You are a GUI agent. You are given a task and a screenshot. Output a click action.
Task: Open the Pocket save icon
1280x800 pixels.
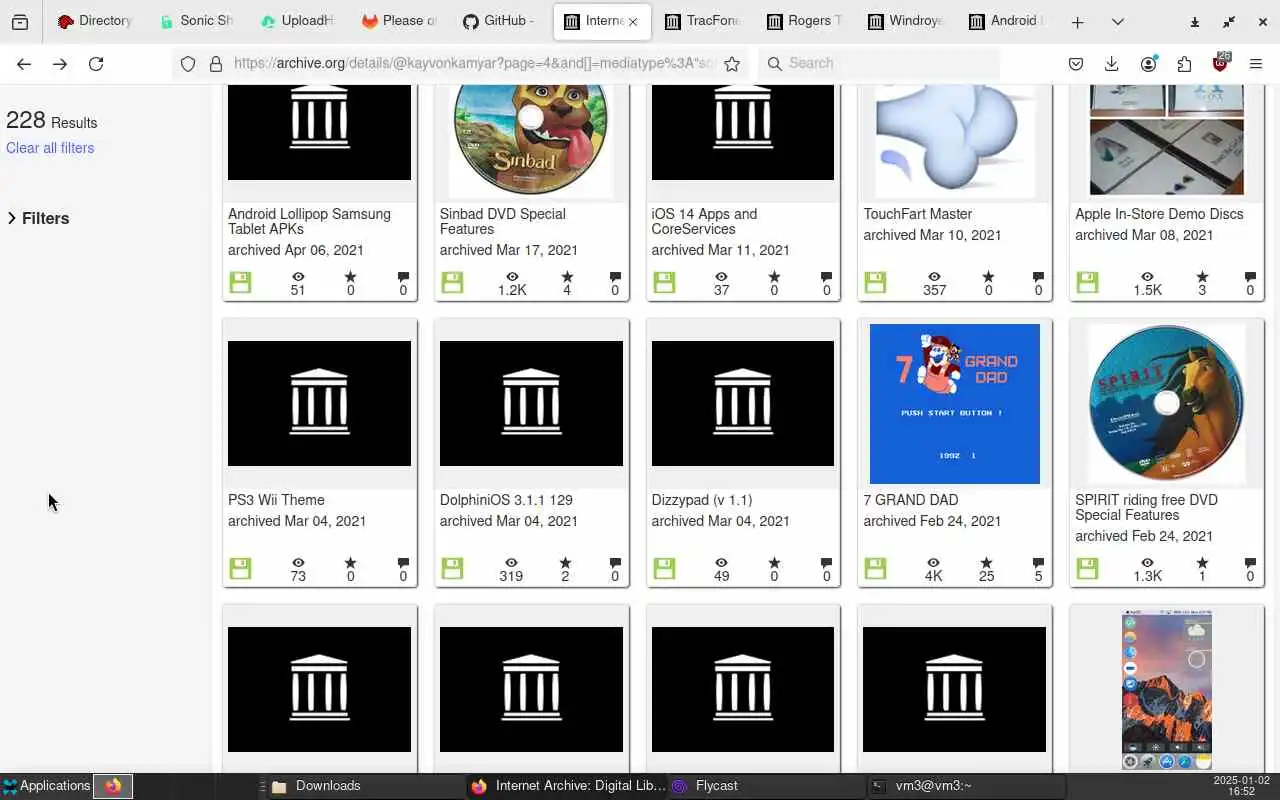point(1076,63)
